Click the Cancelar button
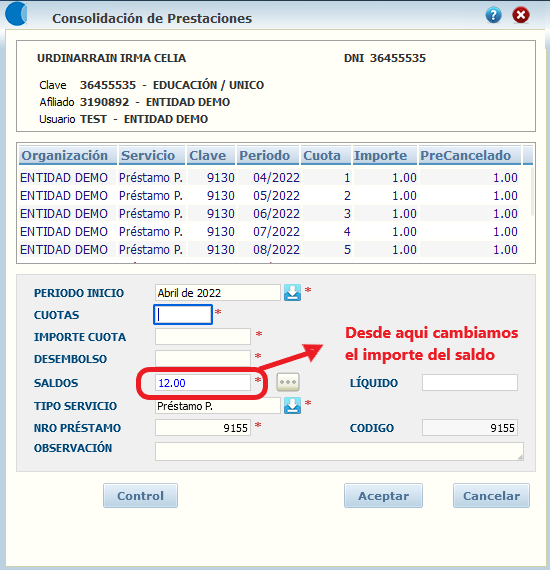This screenshot has height=570, width=550. pos(491,495)
